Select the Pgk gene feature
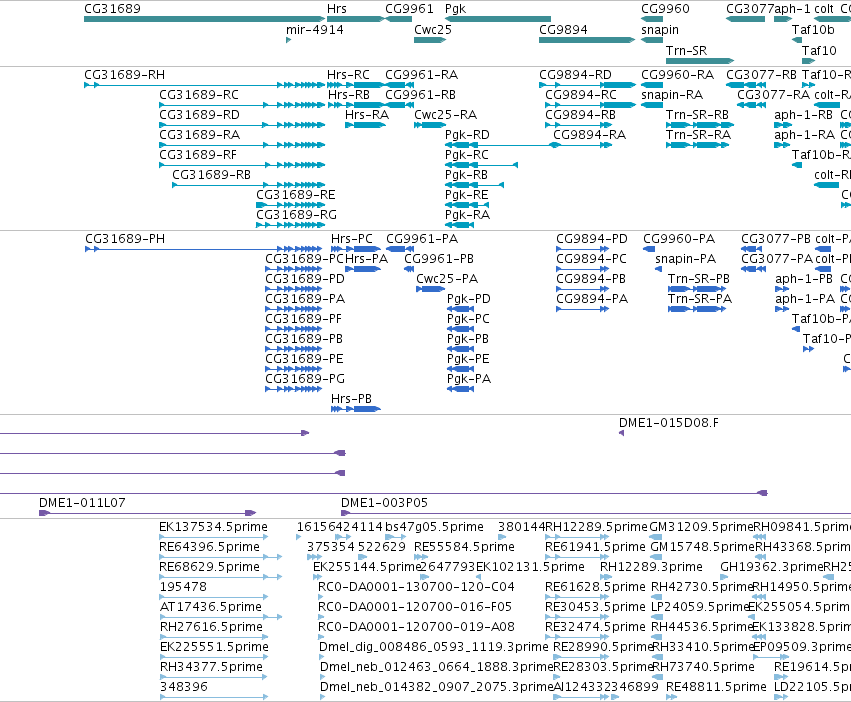 [x=498, y=19]
